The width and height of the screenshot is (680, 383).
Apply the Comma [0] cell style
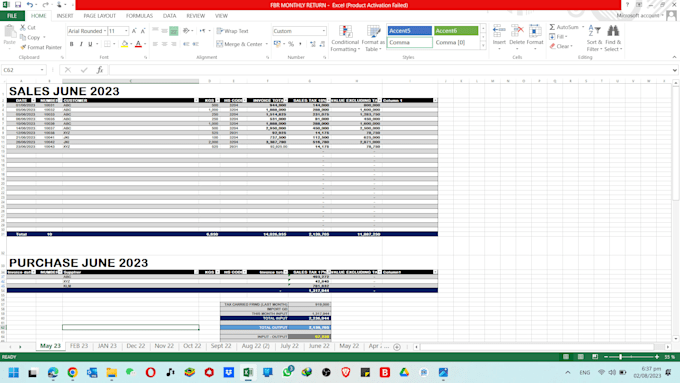(x=456, y=43)
